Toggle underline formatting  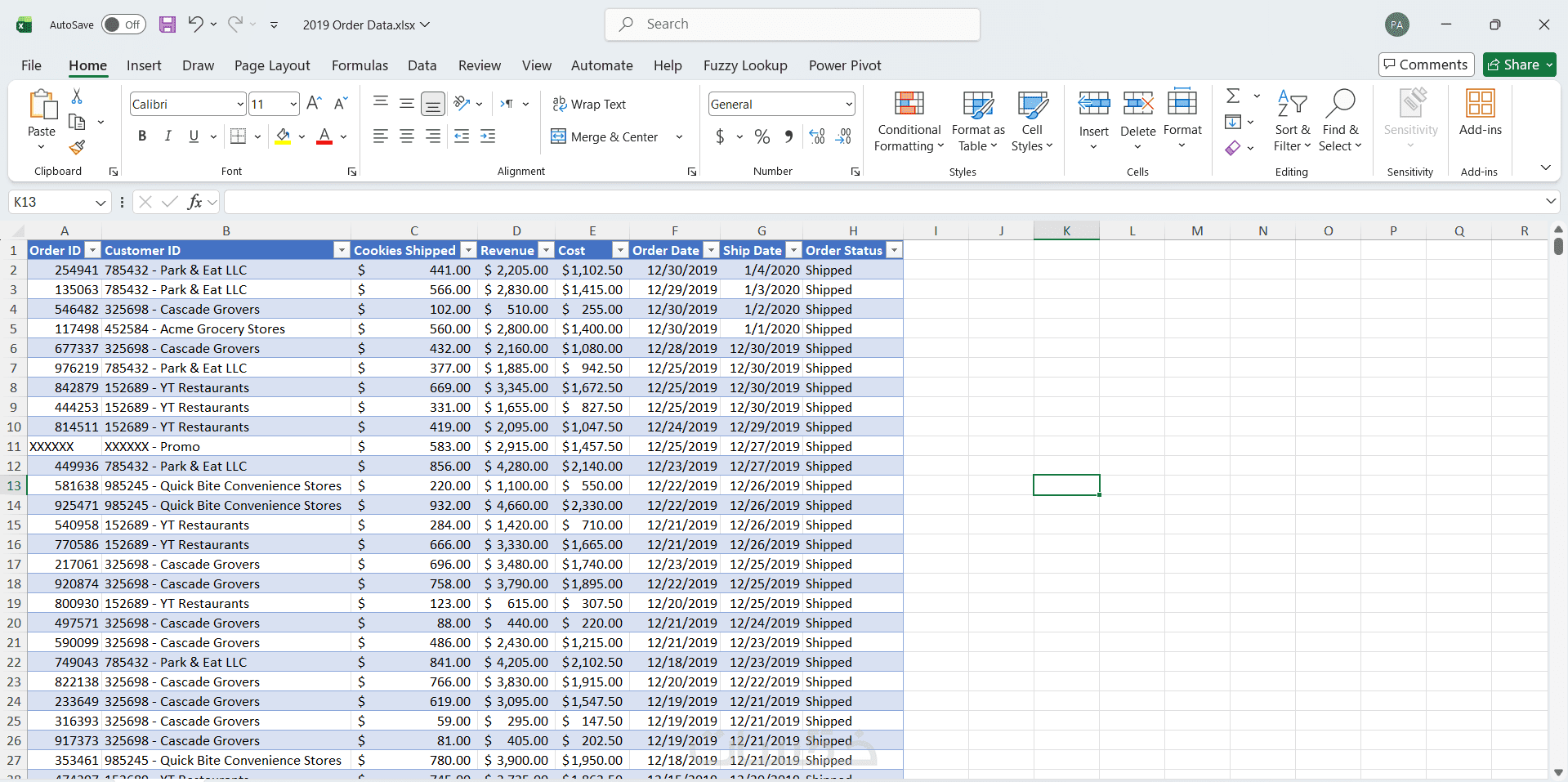[x=194, y=136]
